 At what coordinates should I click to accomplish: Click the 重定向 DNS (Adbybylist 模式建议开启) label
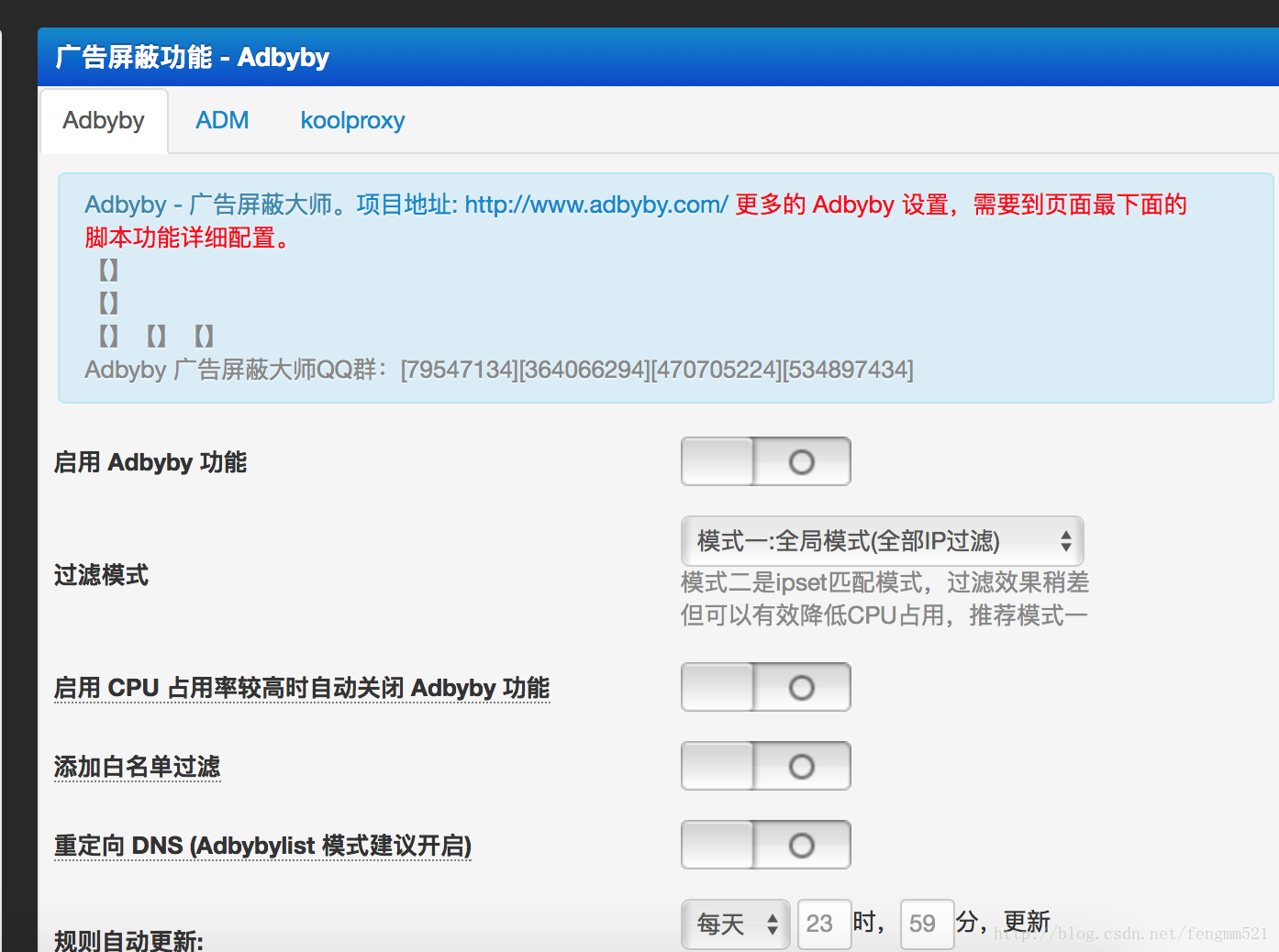262,846
